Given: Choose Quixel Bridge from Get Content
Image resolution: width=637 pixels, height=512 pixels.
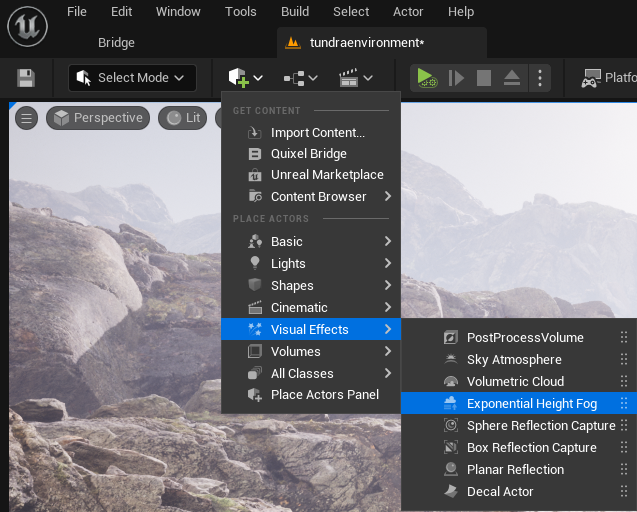Looking at the screenshot, I should (x=308, y=154).
